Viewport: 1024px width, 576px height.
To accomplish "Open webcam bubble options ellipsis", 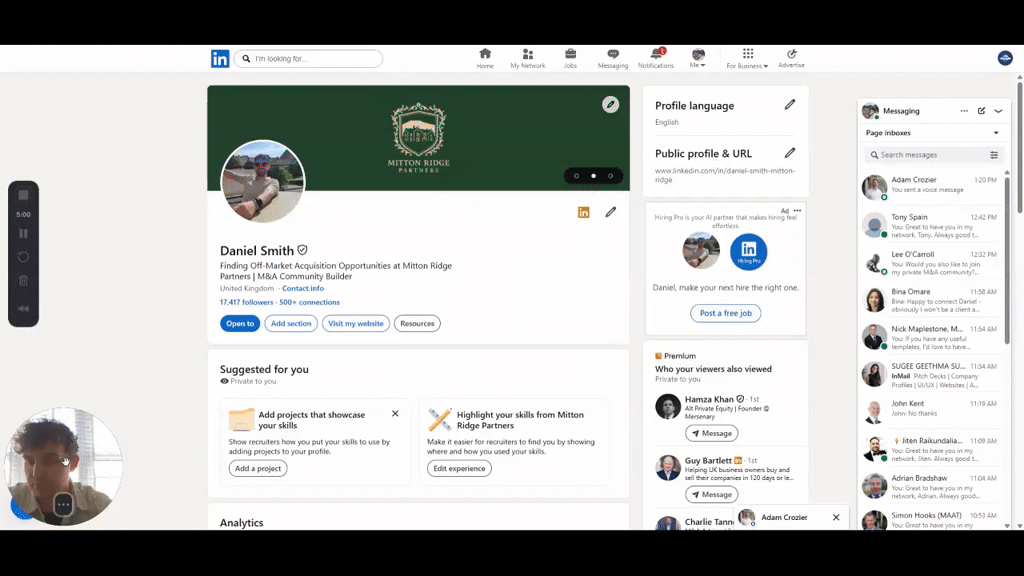I will tap(63, 504).
